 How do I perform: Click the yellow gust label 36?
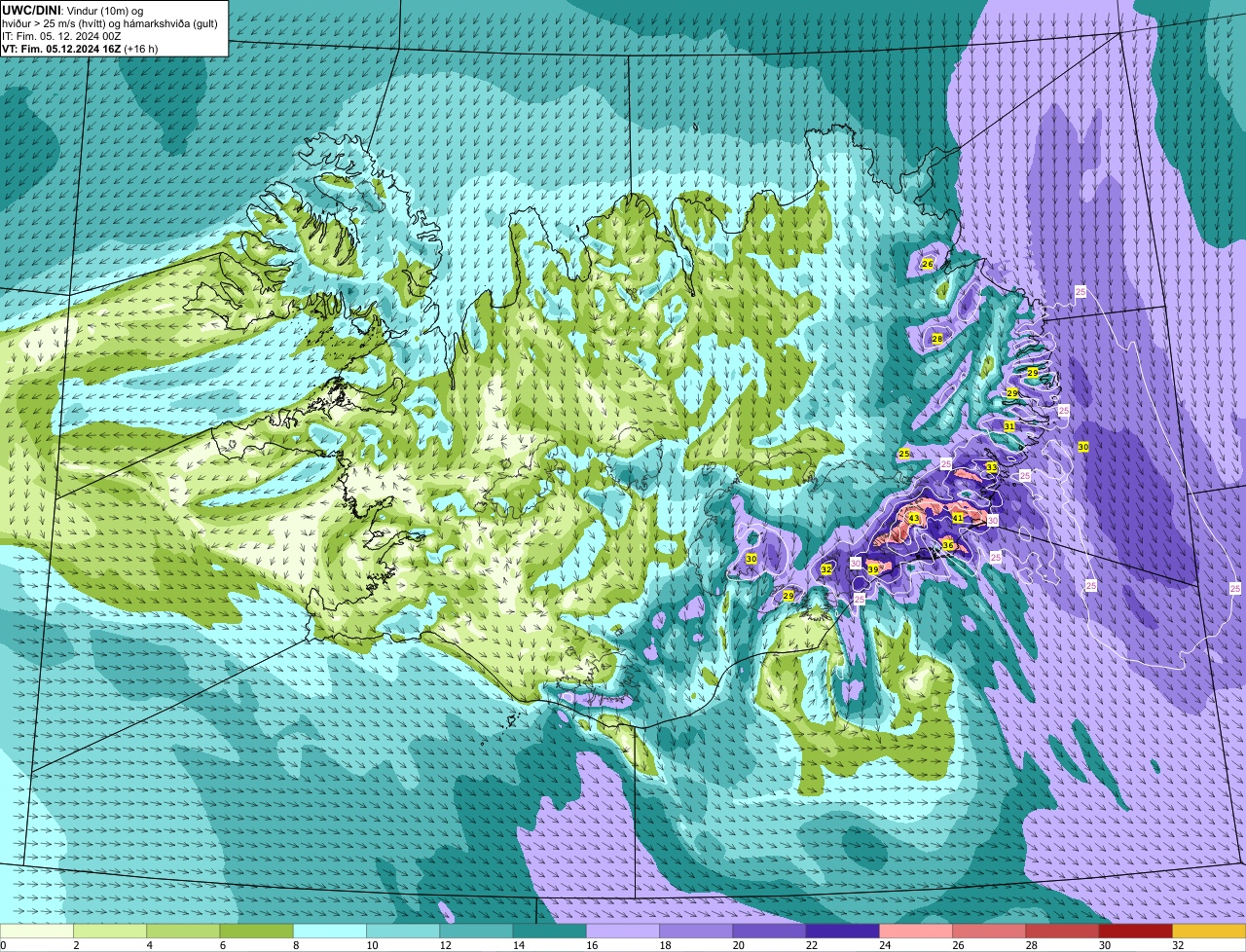(948, 545)
